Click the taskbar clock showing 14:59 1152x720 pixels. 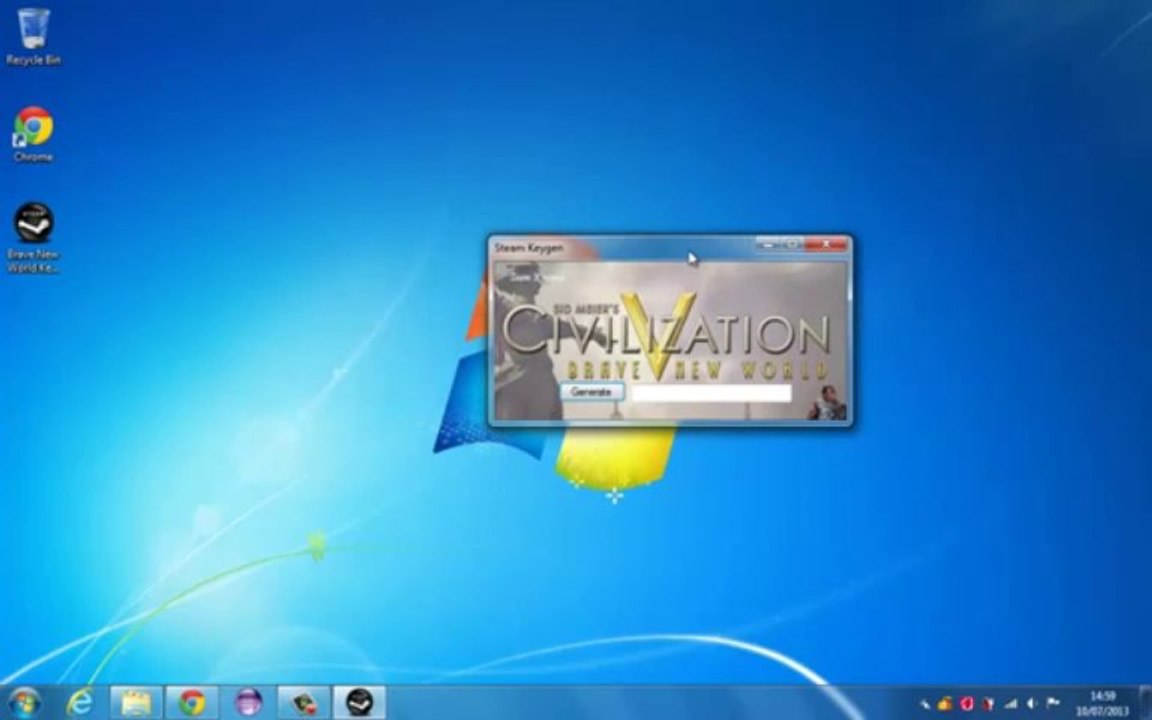click(1102, 703)
